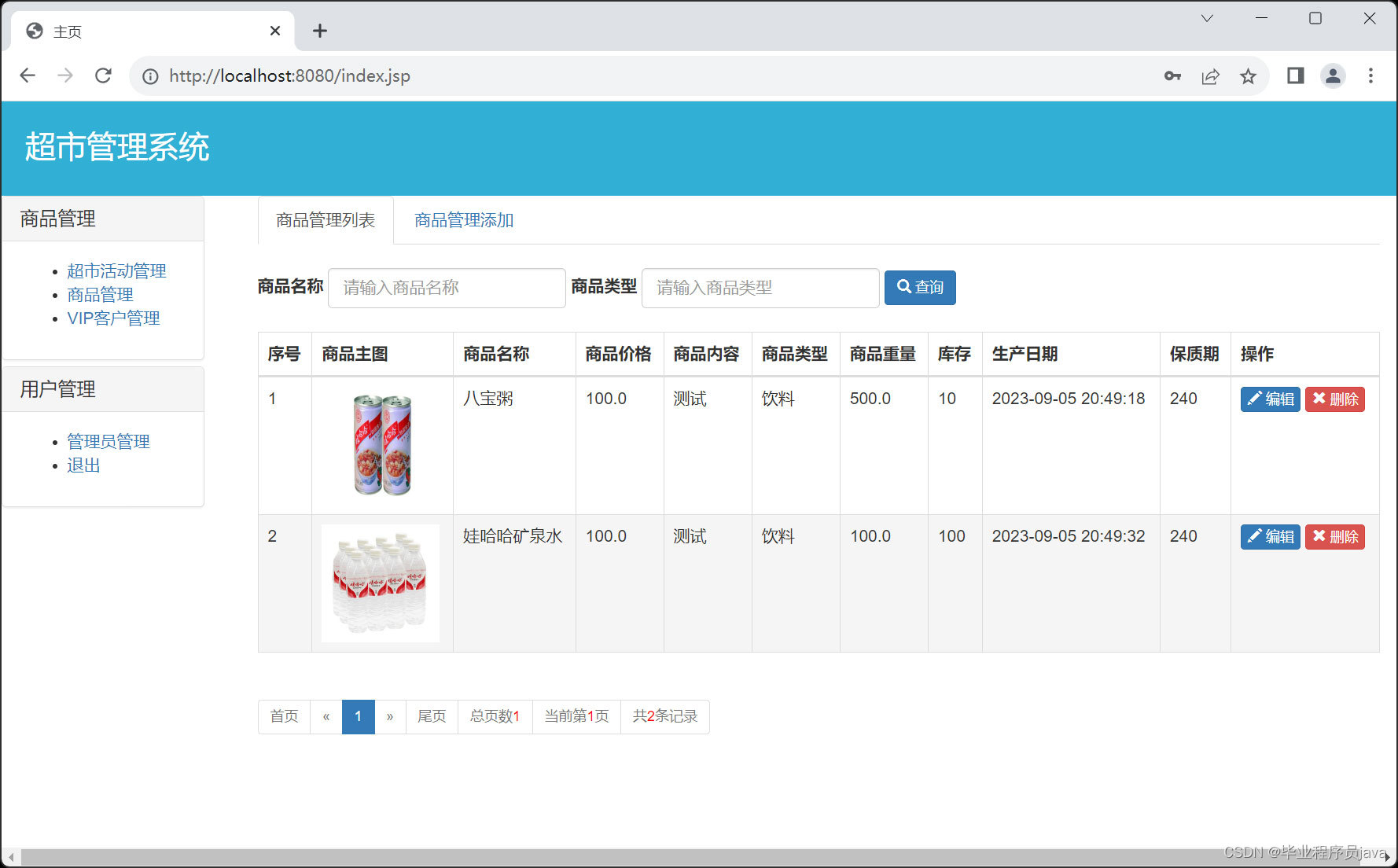This screenshot has width=1398, height=868.
Task: Open Chrome three-dot menu
Action: point(1370,75)
